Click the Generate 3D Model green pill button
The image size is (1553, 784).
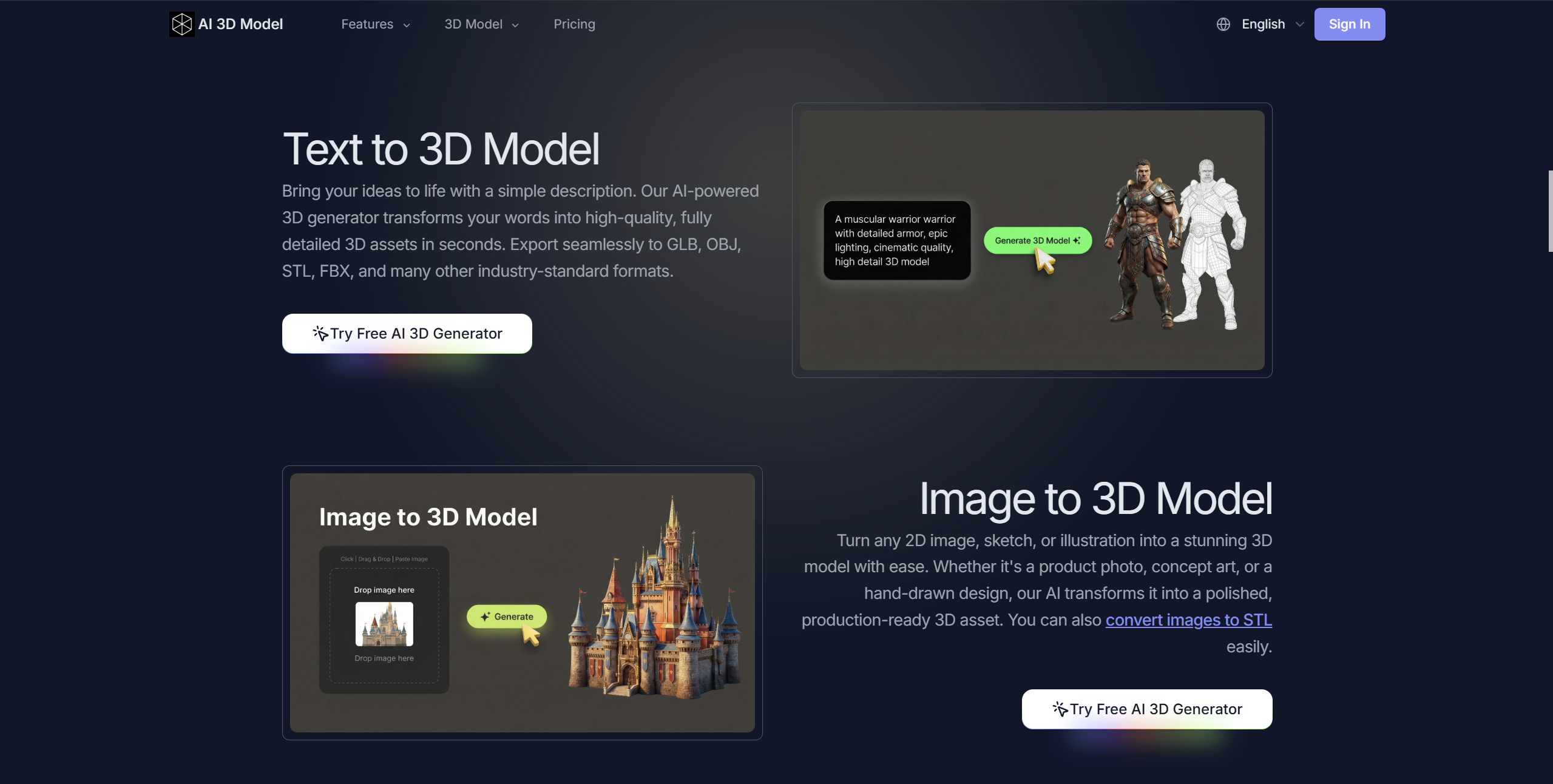1037,240
